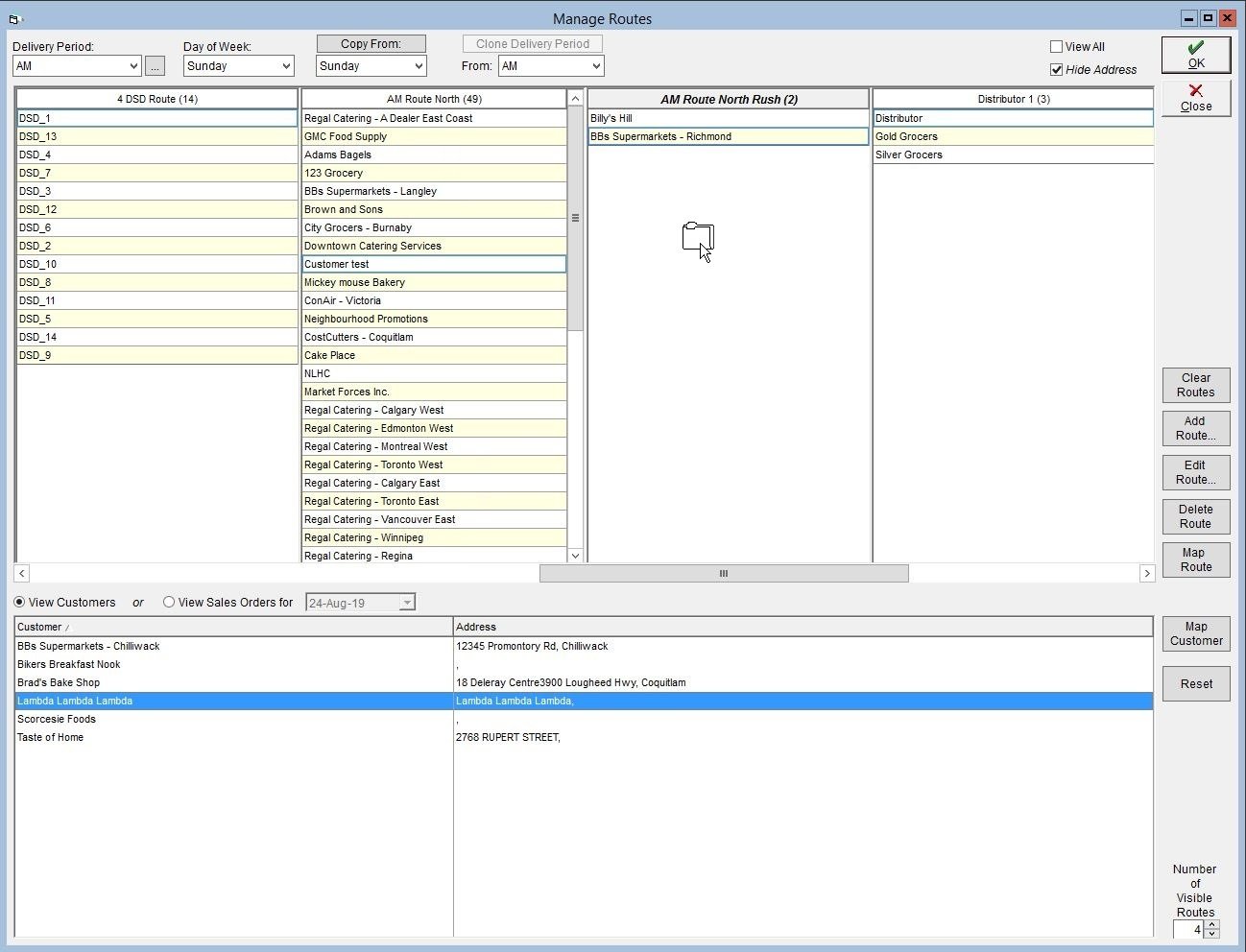
Task: Uncheck the Hide Address checkbox
Action: pyautogui.click(x=1056, y=69)
